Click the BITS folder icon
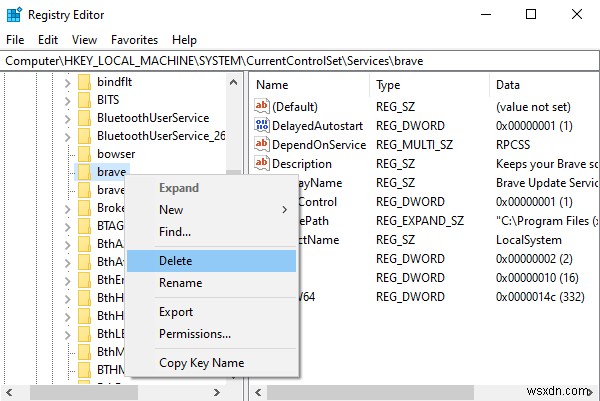This screenshot has height=401, width=600. click(x=84, y=100)
